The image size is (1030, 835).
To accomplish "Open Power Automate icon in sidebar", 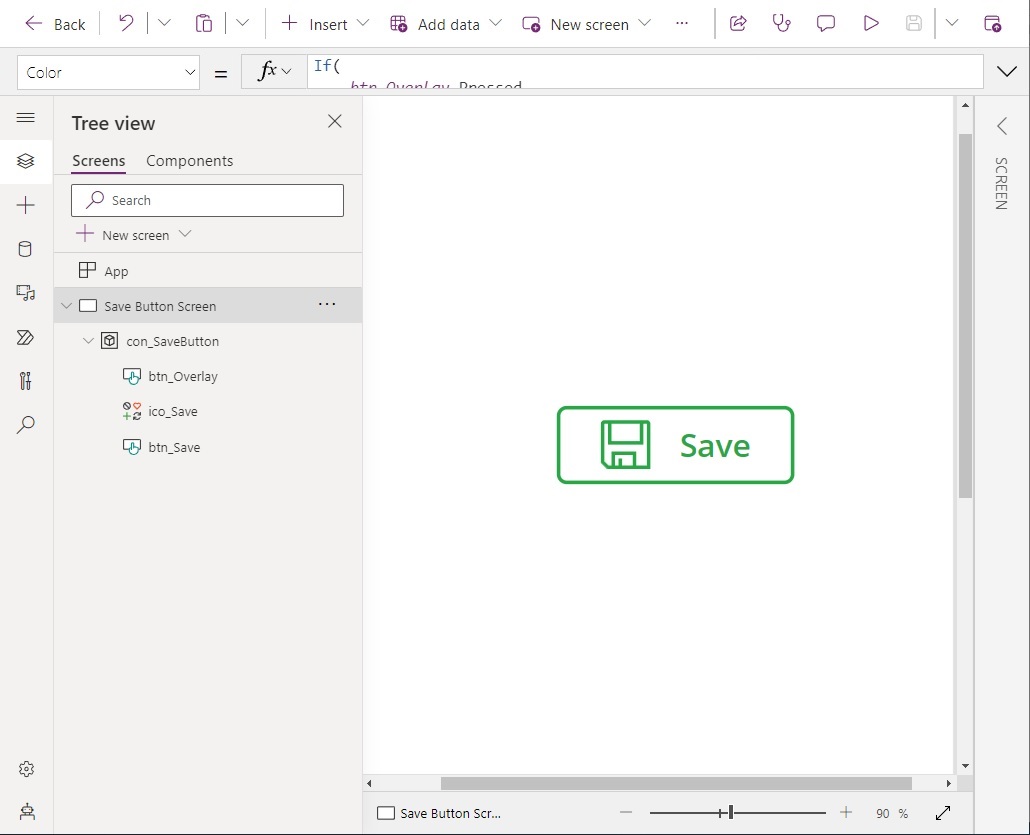I will tap(25, 337).
